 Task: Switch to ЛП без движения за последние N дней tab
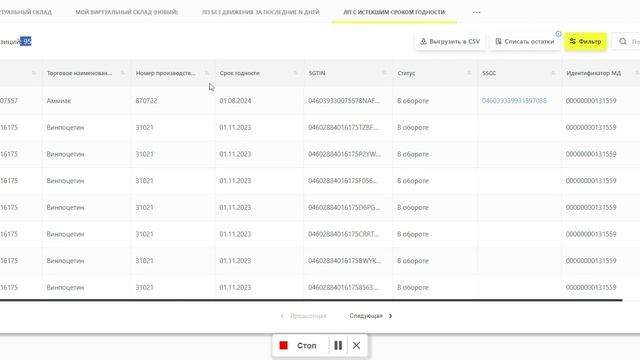coord(260,12)
